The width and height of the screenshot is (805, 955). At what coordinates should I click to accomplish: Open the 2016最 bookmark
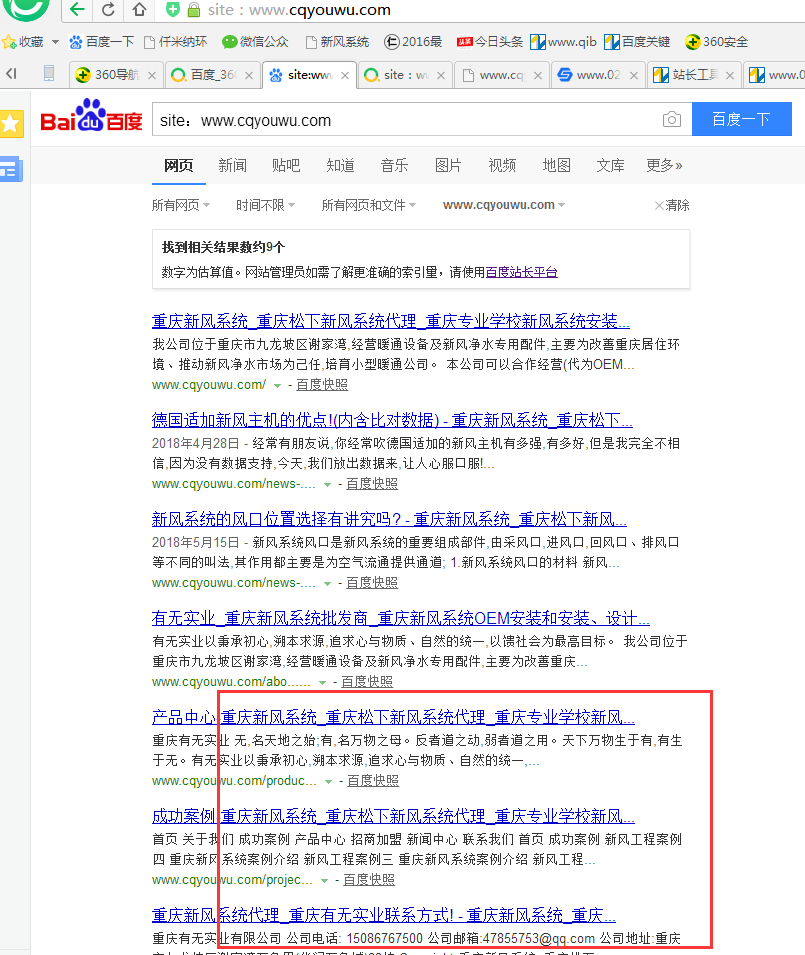click(x=413, y=42)
